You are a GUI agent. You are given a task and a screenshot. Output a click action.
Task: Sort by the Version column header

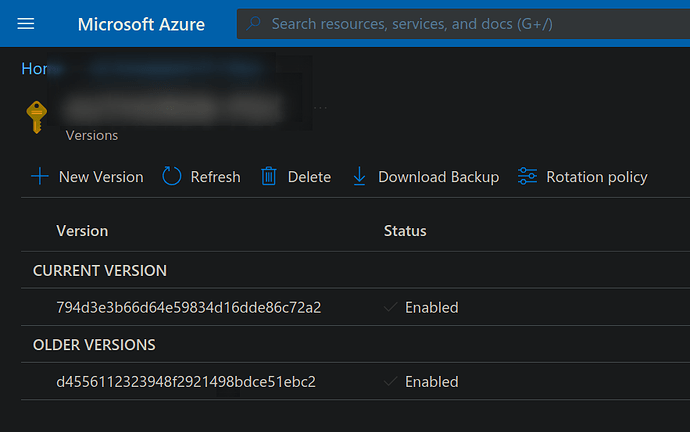click(x=82, y=231)
